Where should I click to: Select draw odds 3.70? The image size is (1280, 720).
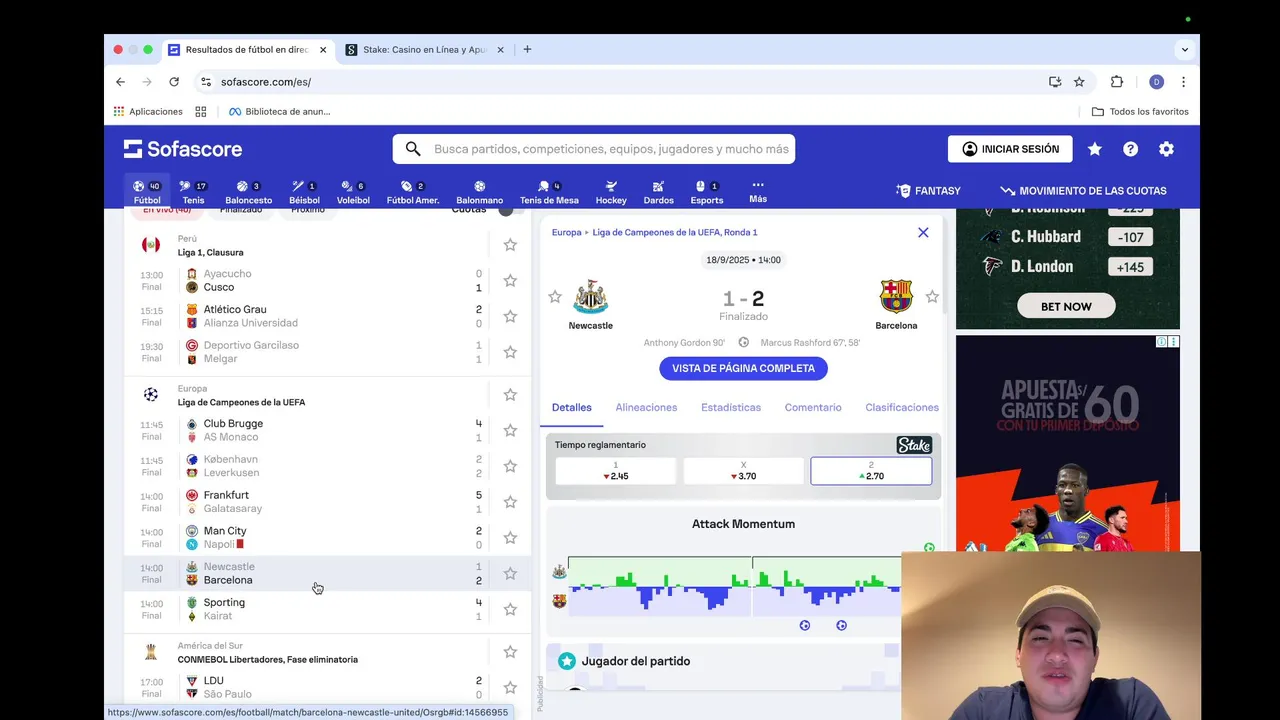pyautogui.click(x=743, y=471)
